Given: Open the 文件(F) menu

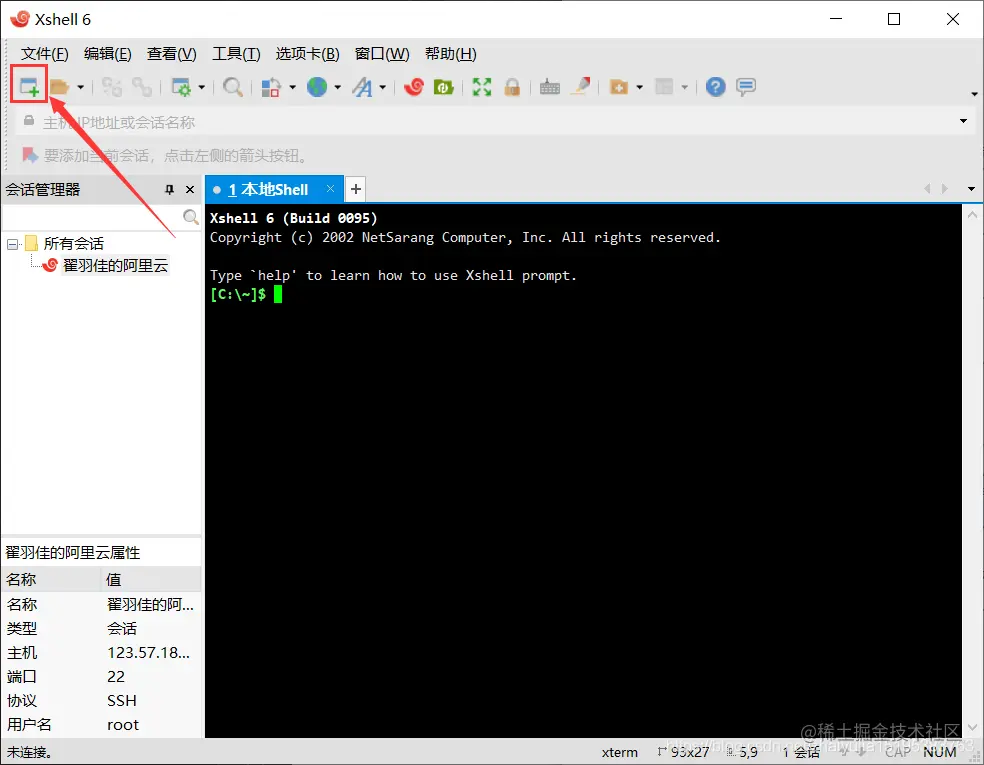Looking at the screenshot, I should click(x=45, y=54).
